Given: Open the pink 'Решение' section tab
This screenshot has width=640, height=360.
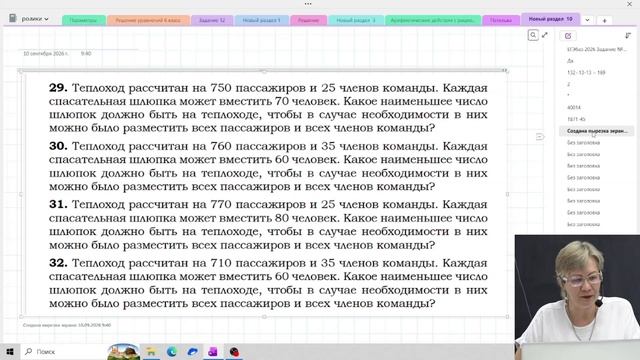Looking at the screenshot, I should pyautogui.click(x=309, y=20).
